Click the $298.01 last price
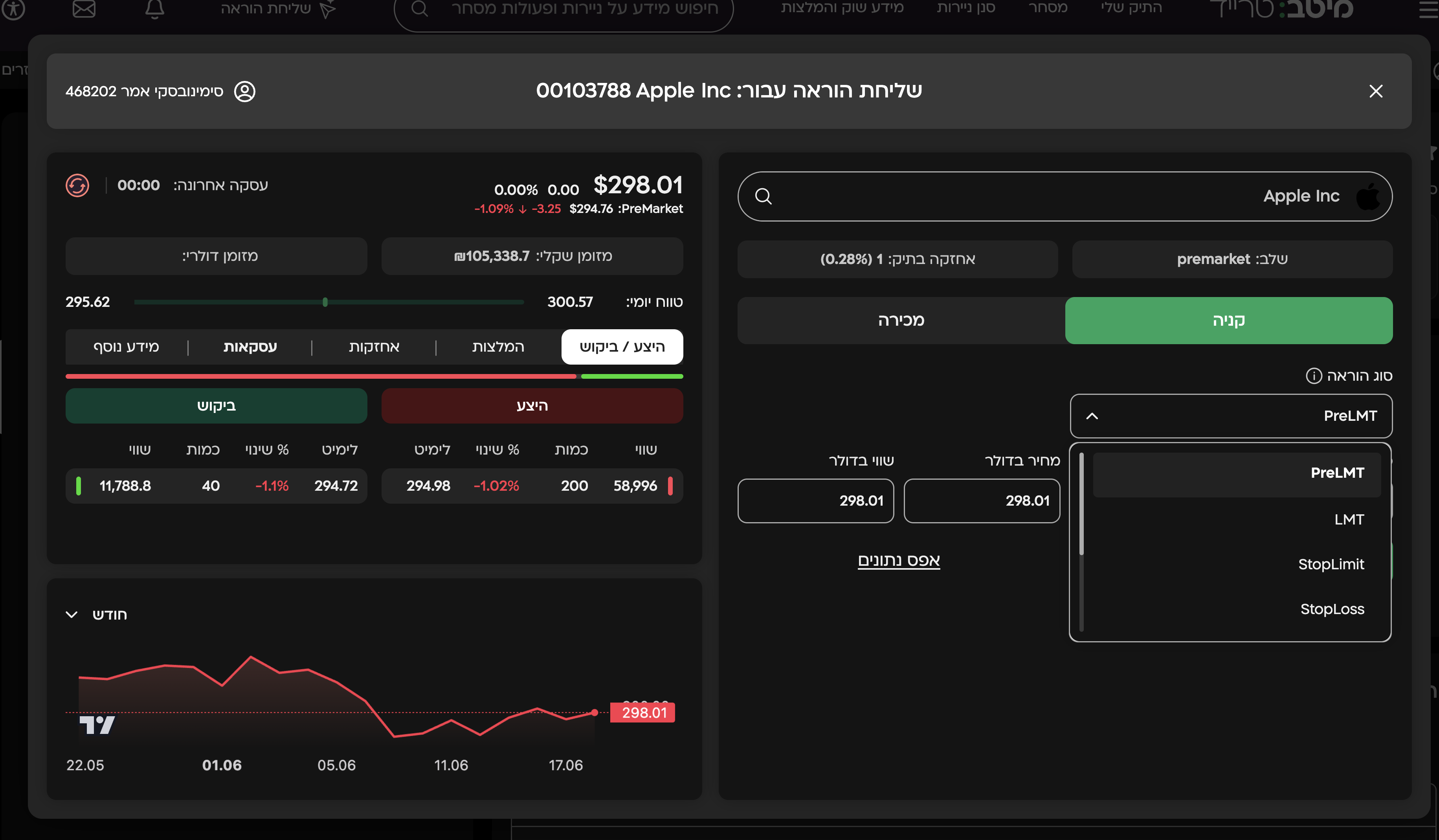 pyautogui.click(x=639, y=185)
